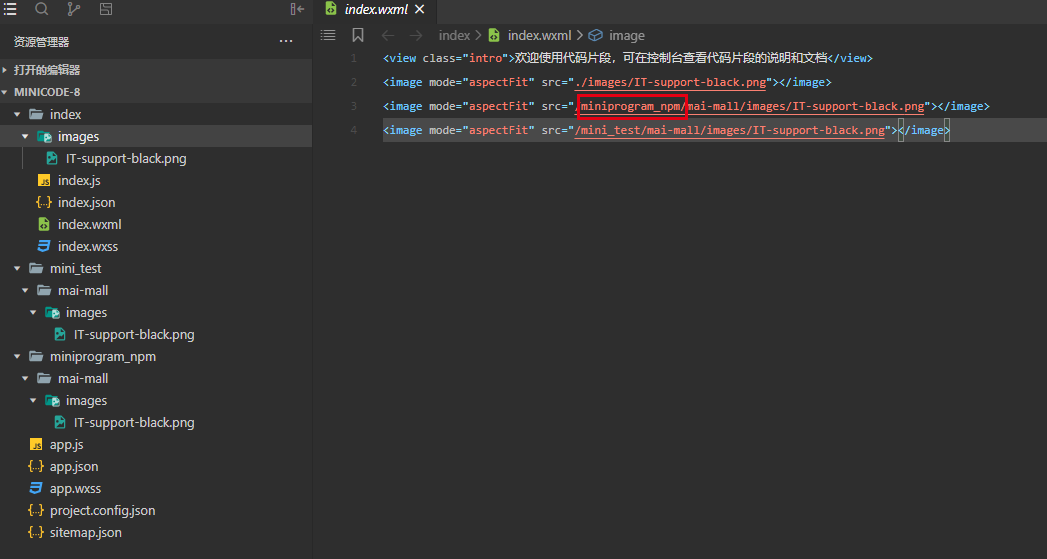Click the ./images/IT-support-black.png path on line 2
1047x559 pixels.
pyautogui.click(x=670, y=82)
